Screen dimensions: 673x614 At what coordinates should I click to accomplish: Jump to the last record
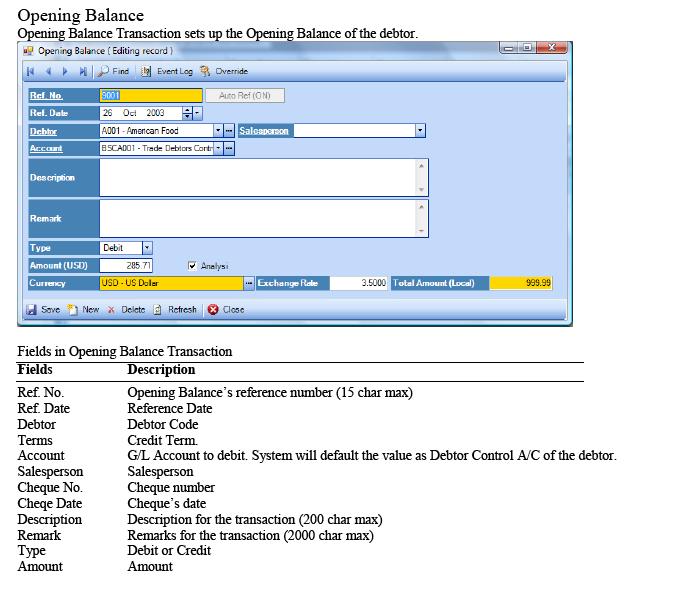point(82,72)
